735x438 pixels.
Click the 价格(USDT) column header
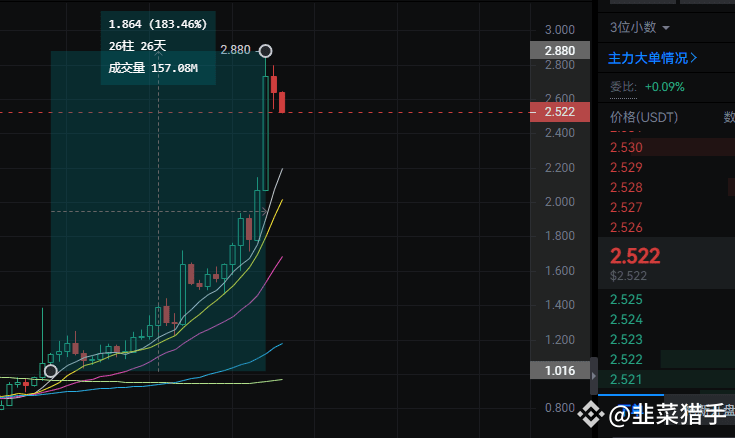[x=644, y=117]
